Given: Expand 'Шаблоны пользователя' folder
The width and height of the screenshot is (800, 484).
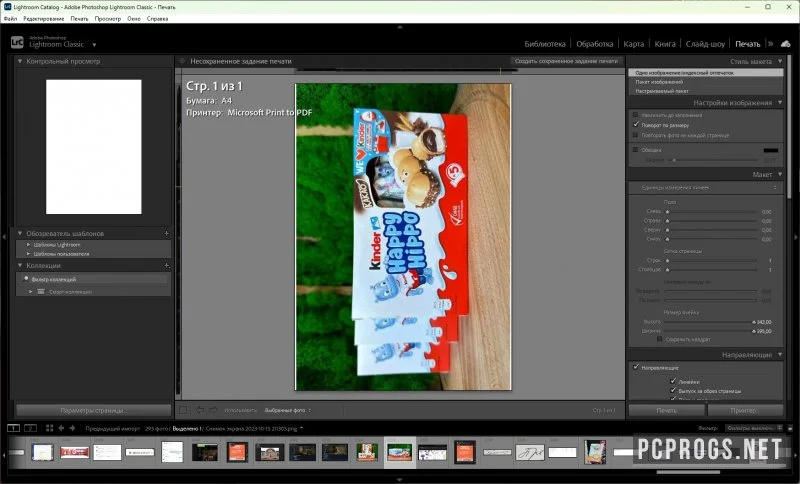Looking at the screenshot, I should (29, 253).
